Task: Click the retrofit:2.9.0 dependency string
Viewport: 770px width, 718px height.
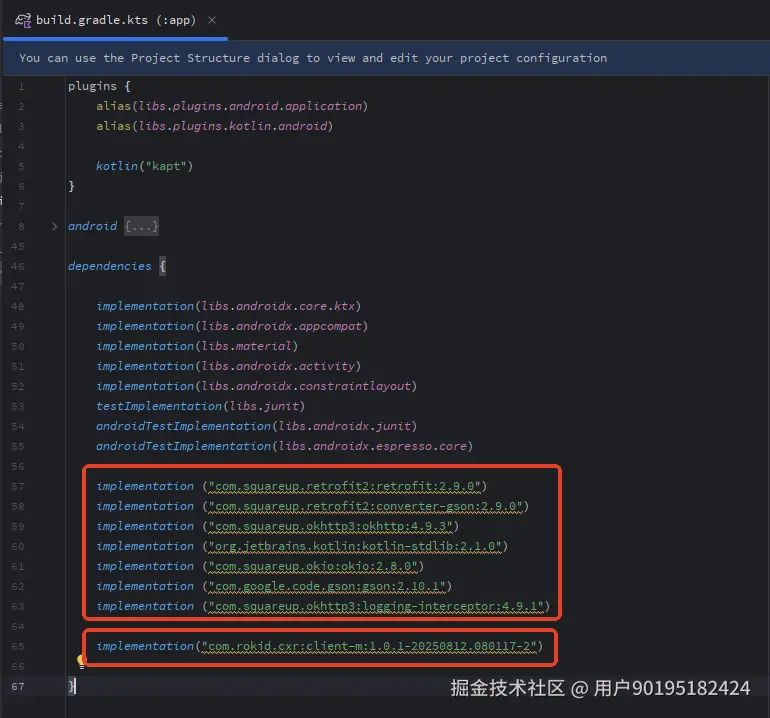Action: [344, 486]
